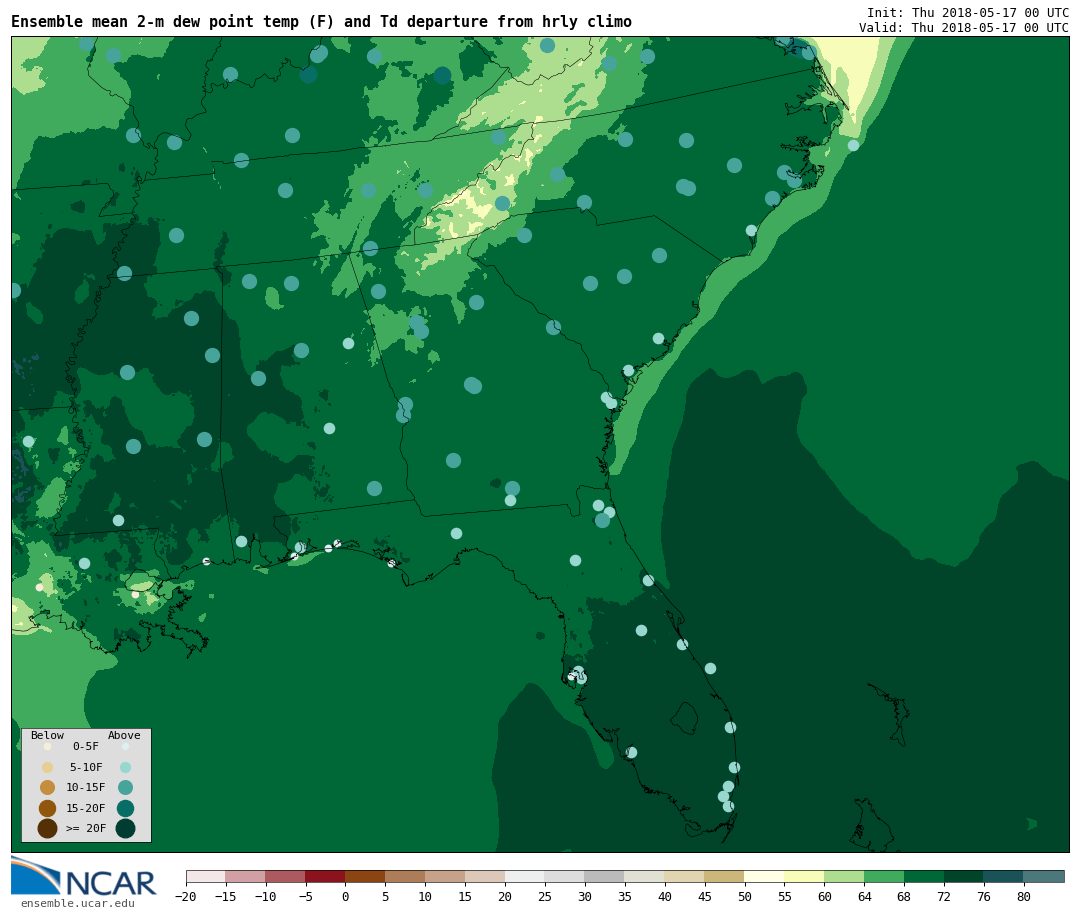Click the '>= 20F' legend label
1080x915 pixels.
[x=86, y=828]
